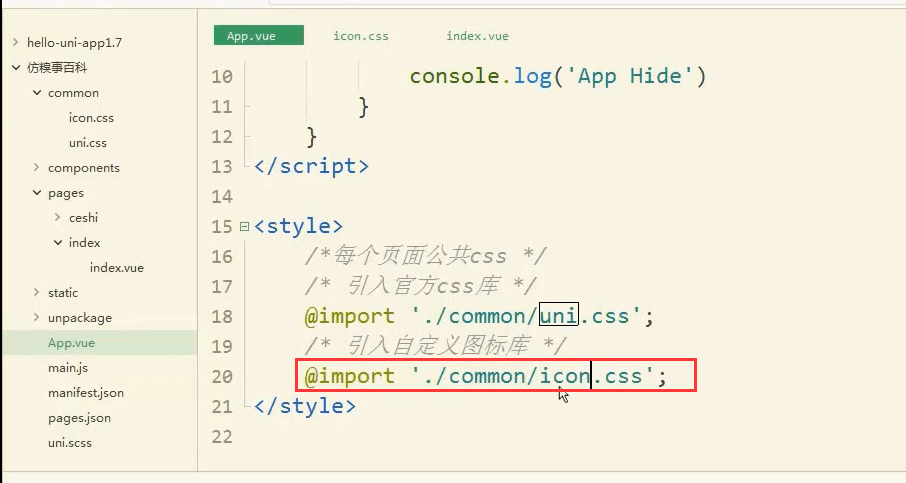Click the 每个页面公共css comment
The width and height of the screenshot is (906, 483).
(x=425, y=256)
